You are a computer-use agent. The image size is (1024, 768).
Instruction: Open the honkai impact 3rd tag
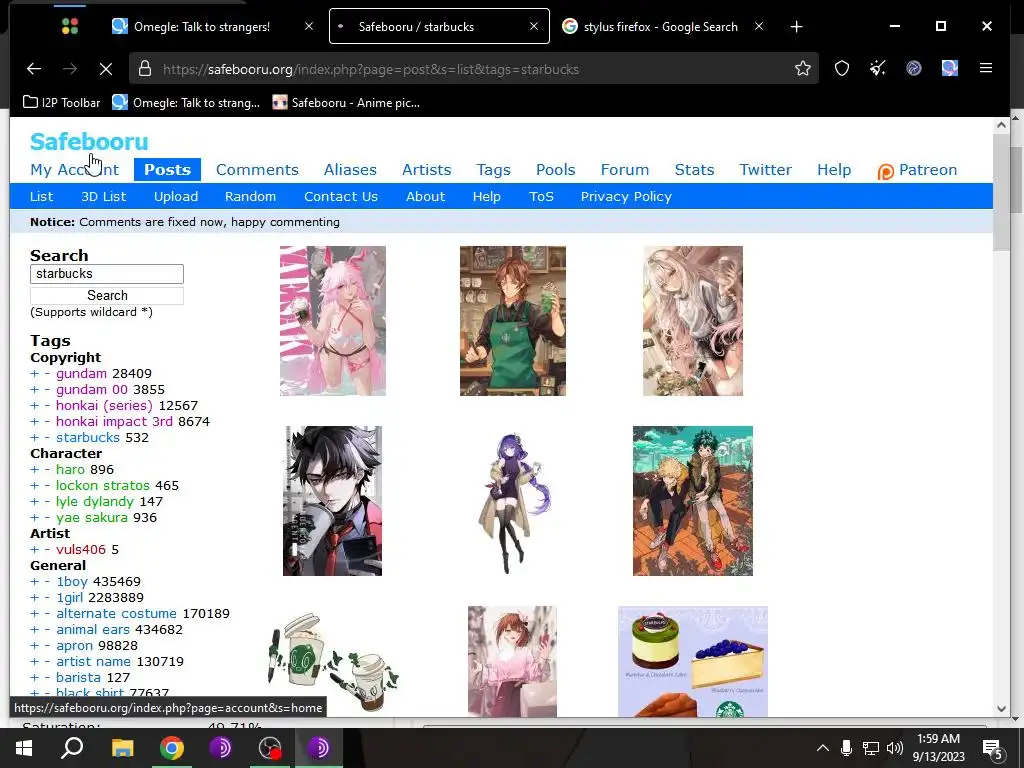[x=114, y=422]
